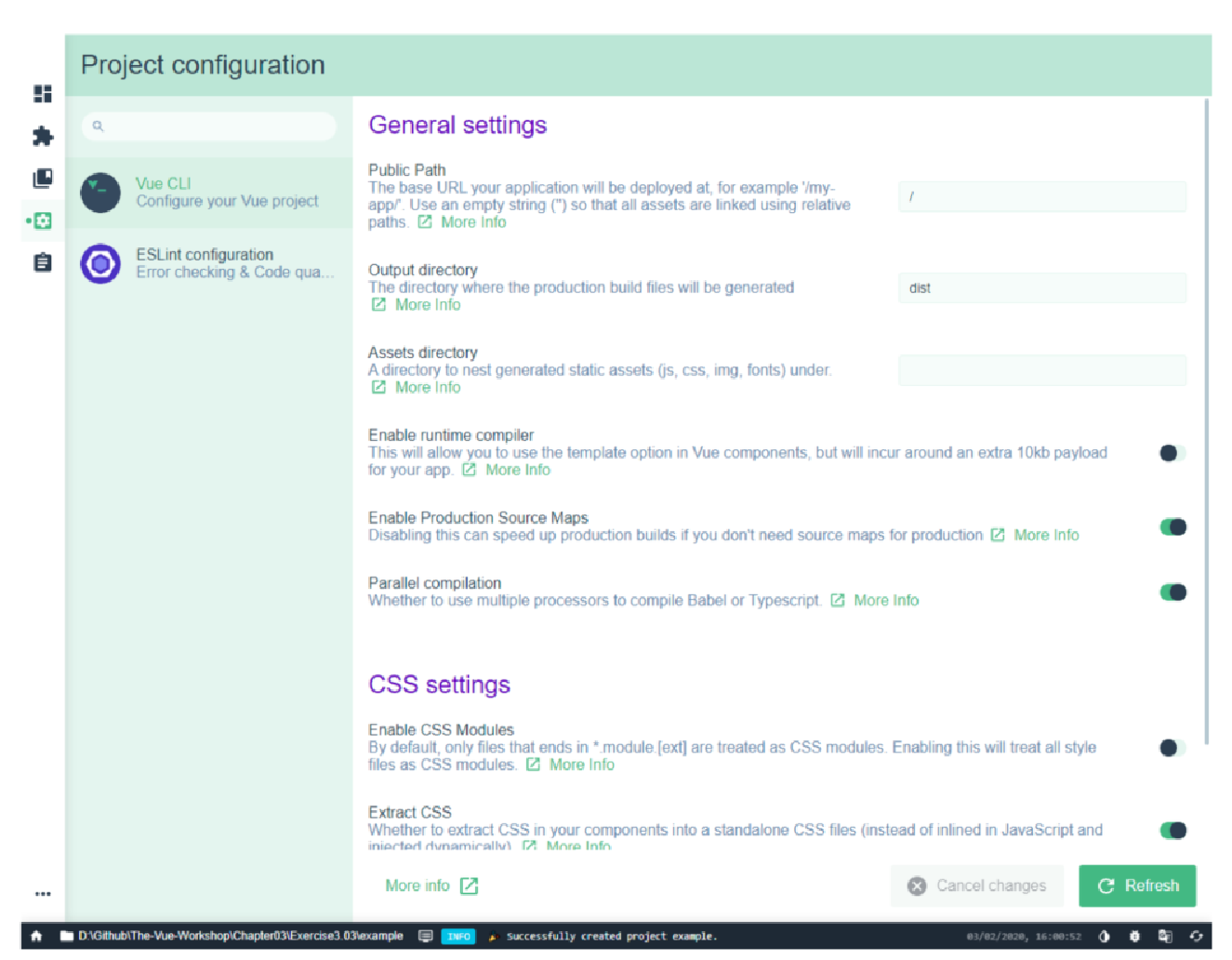Open the Dependencies icon in sidebar
This screenshot has height=960, width=1232.
[43, 179]
